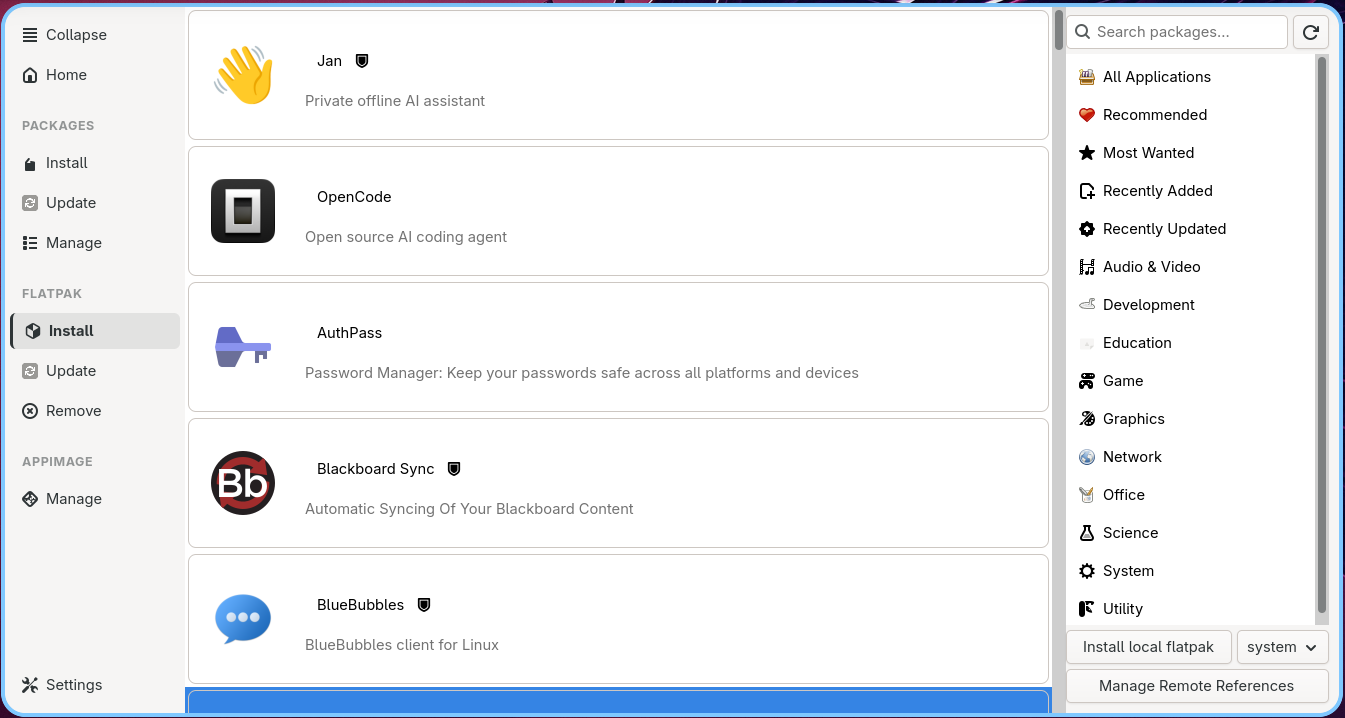Open Flatpak Update page
Image resolution: width=1345 pixels, height=718 pixels.
pos(95,371)
